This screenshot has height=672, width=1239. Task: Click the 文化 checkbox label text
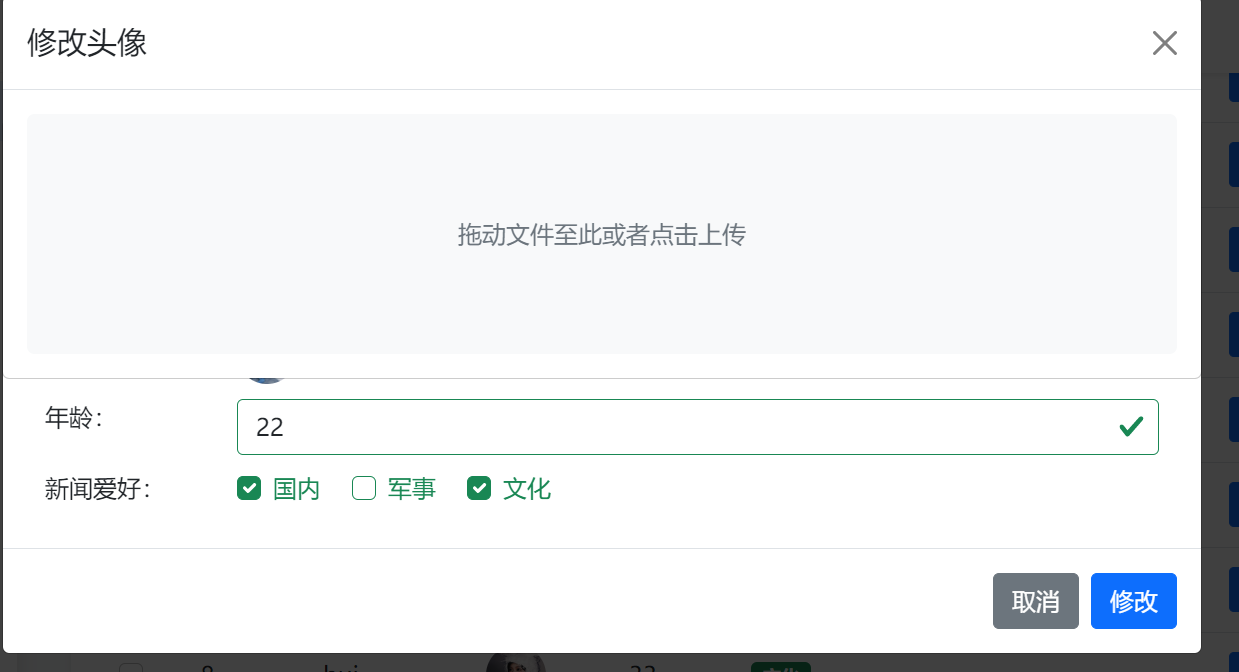coord(527,489)
